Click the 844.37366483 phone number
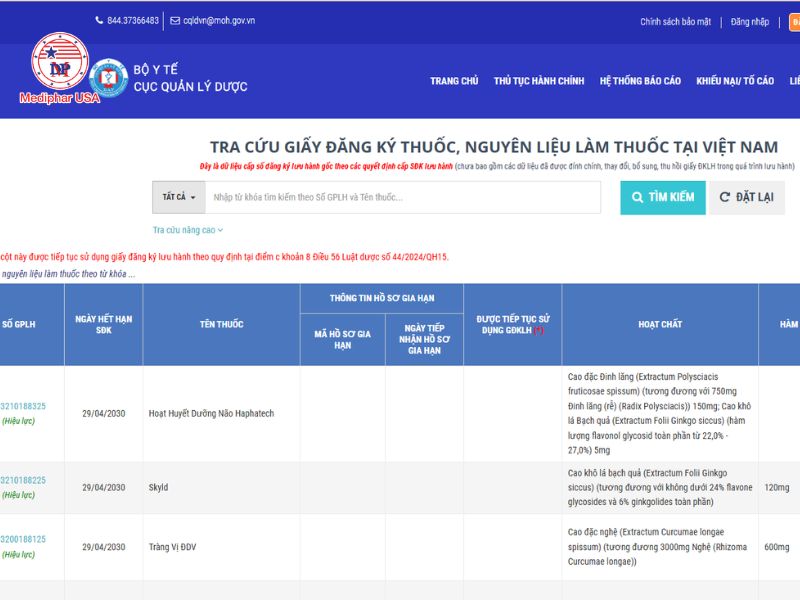800x600 pixels. [133, 20]
